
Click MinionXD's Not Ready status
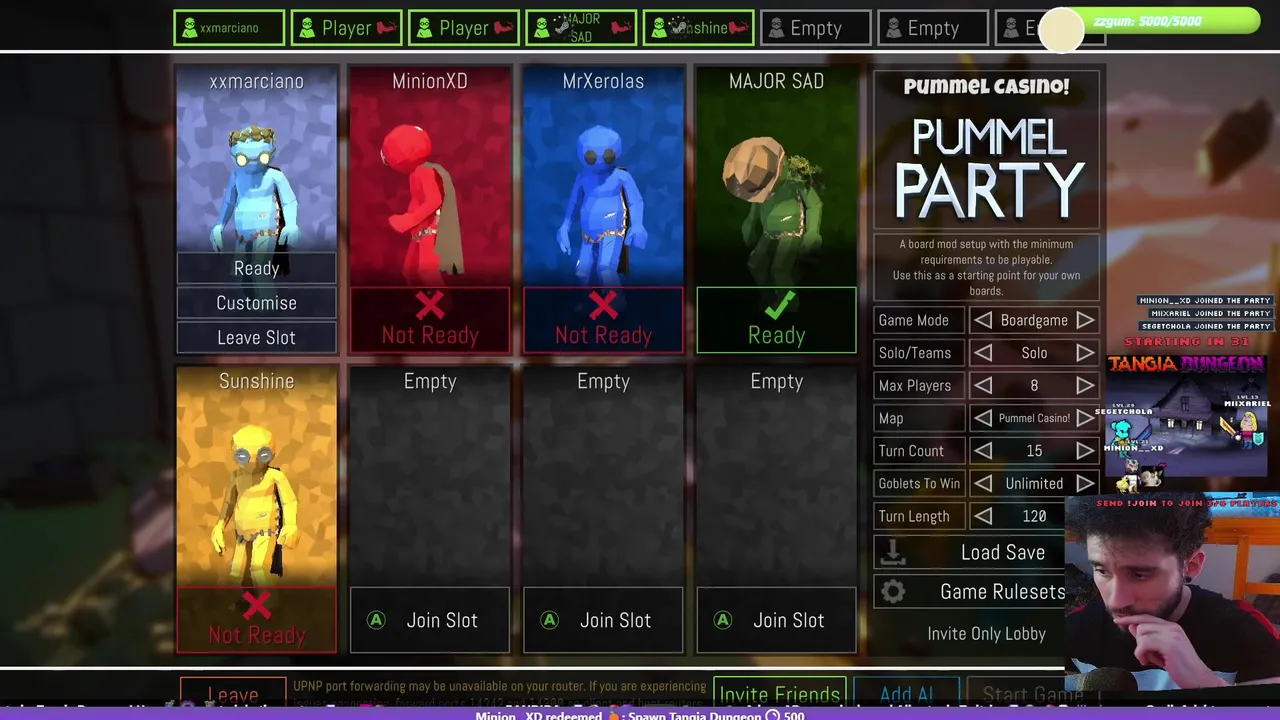pyautogui.click(x=430, y=320)
